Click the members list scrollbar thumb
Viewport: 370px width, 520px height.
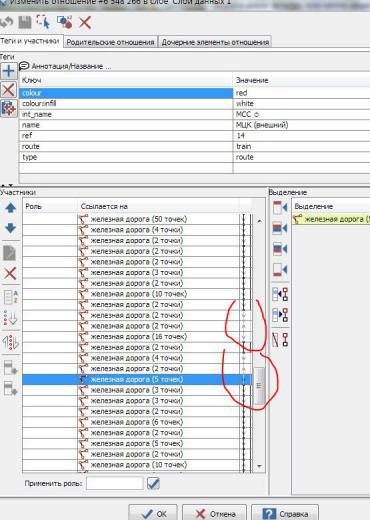coord(259,385)
